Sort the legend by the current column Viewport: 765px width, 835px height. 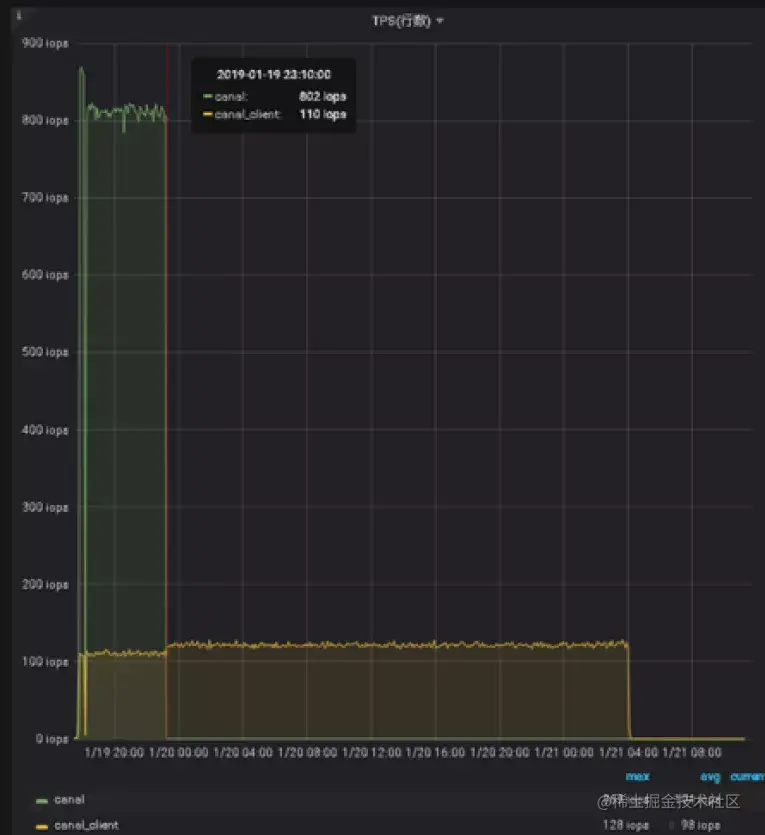click(747, 776)
